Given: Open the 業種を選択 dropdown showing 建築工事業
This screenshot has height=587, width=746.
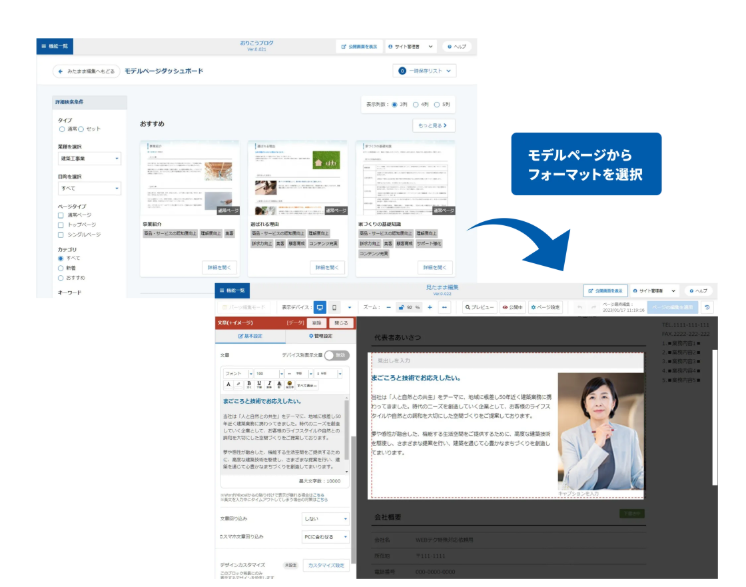Looking at the screenshot, I should [88, 158].
